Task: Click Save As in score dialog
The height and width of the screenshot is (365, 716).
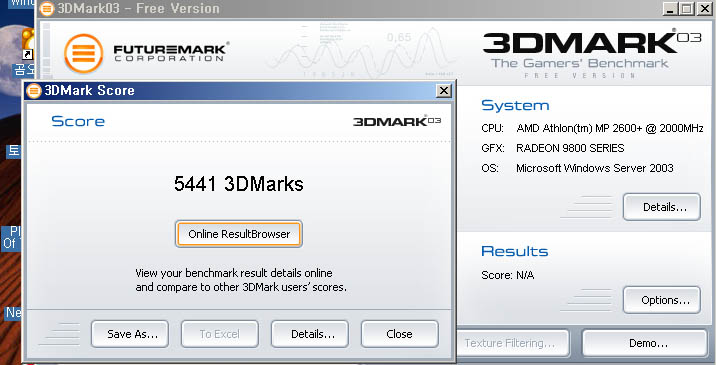Action: click(x=130, y=334)
